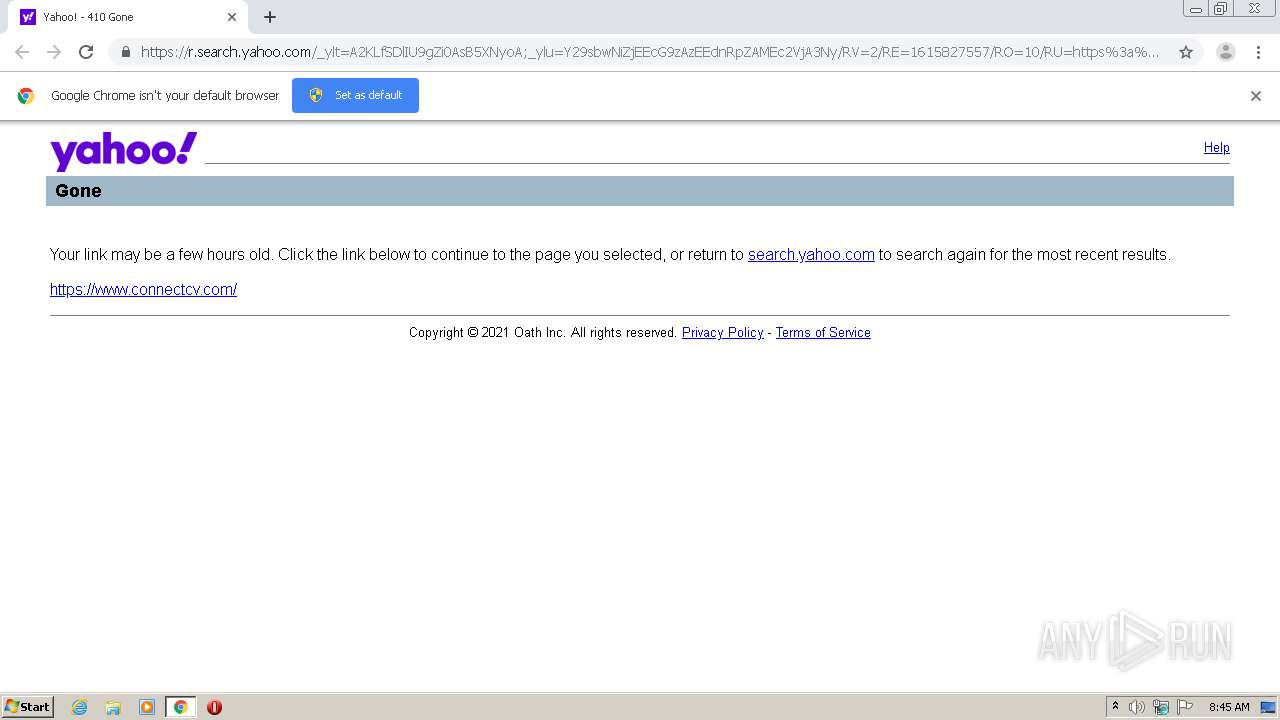Minimize the Chrome window
The width and height of the screenshot is (1280, 720).
point(1195,9)
